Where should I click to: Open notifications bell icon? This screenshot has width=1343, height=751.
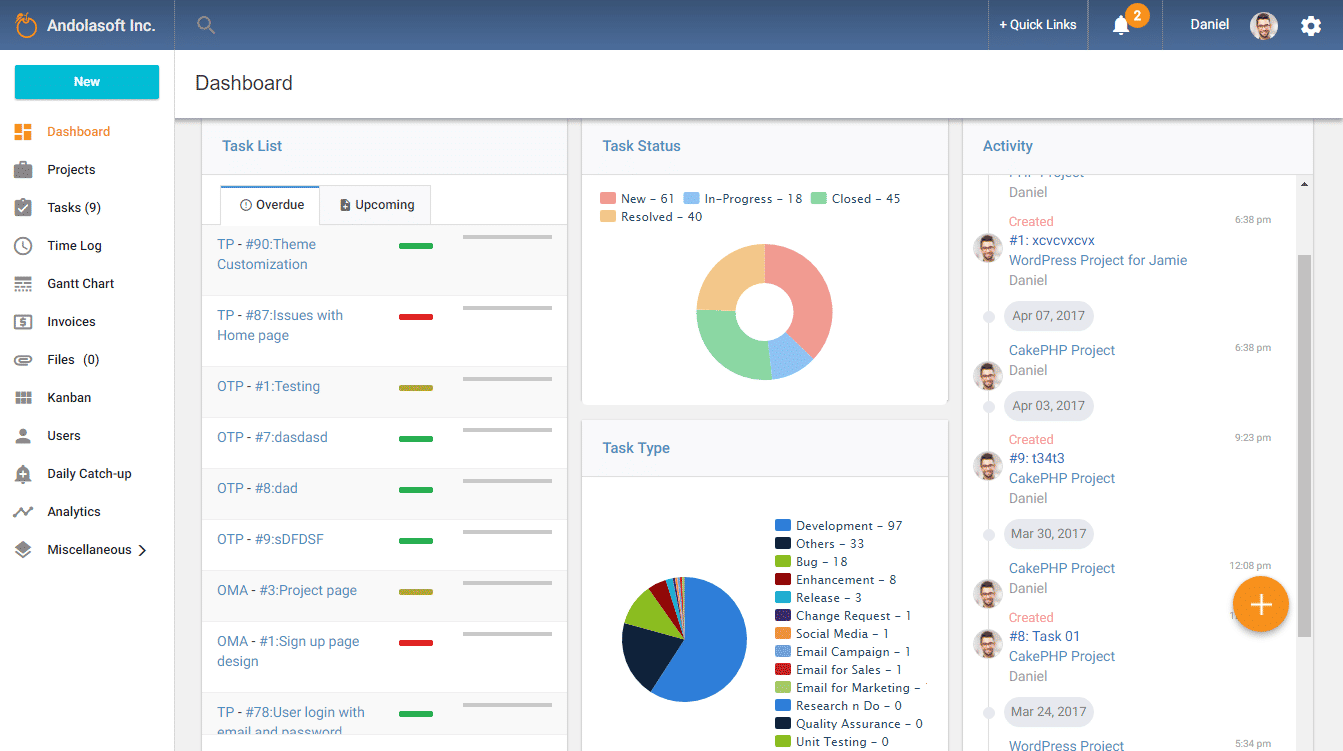1121,26
